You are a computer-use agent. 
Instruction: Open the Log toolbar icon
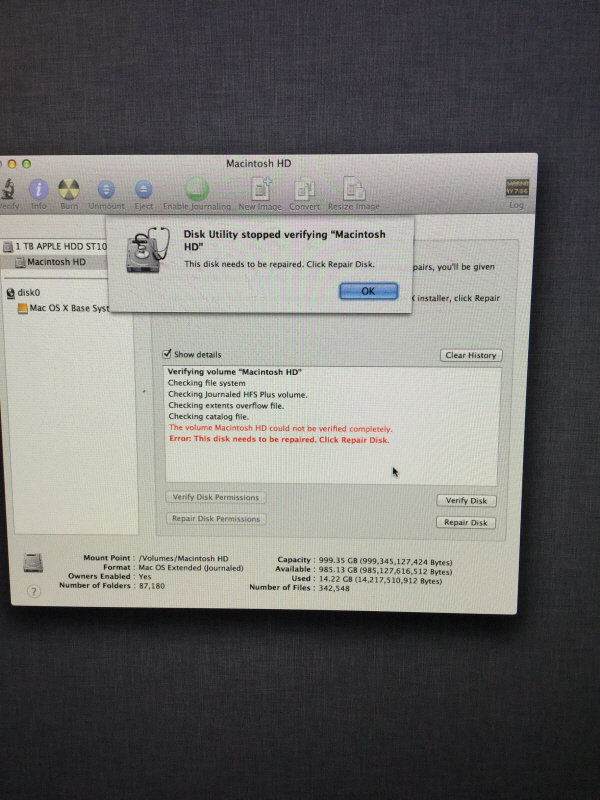[x=517, y=188]
